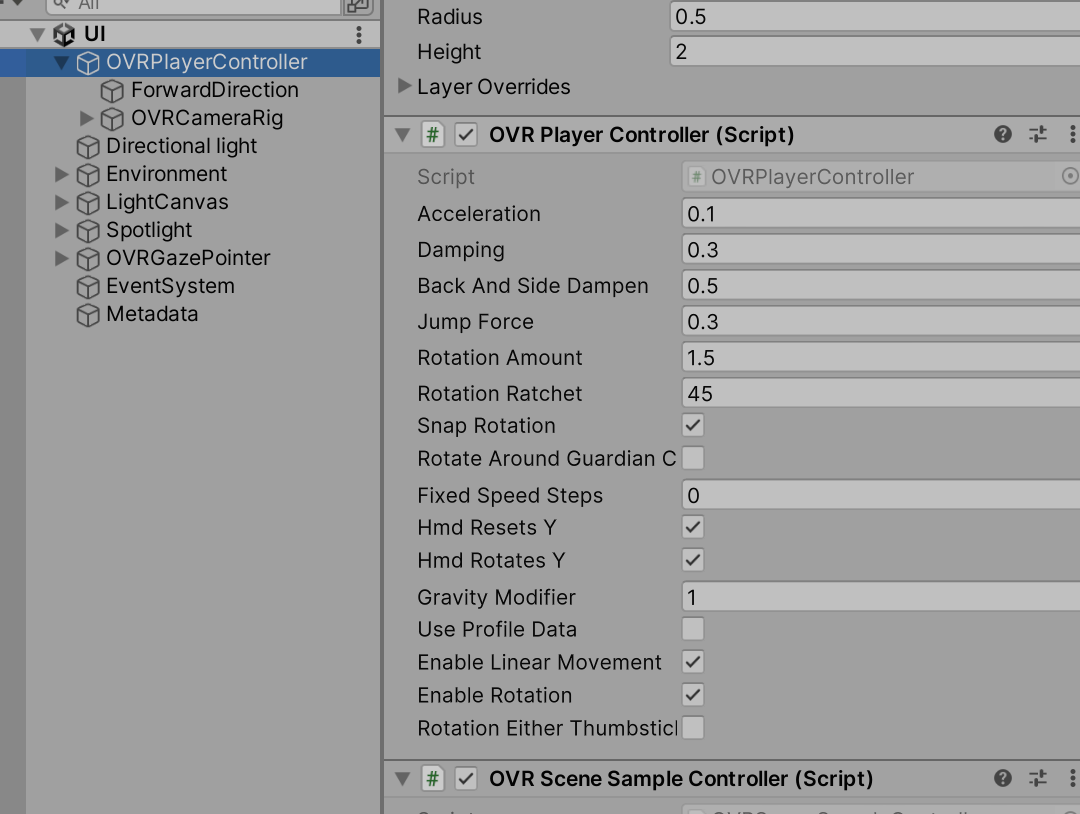Enable Rotation Either Thumbstick
The height and width of the screenshot is (814, 1080).
693,727
